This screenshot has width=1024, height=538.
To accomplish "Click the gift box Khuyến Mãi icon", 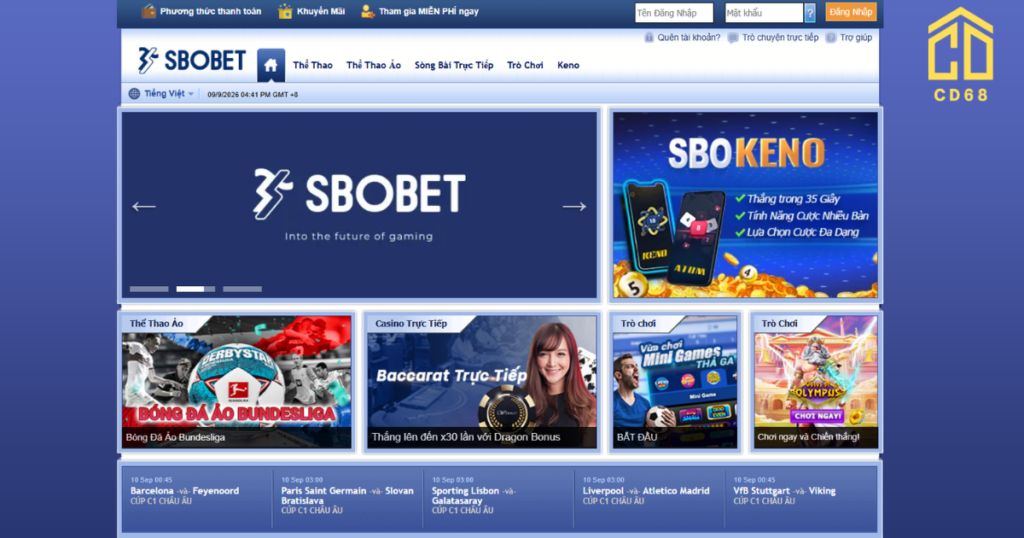I will point(285,11).
